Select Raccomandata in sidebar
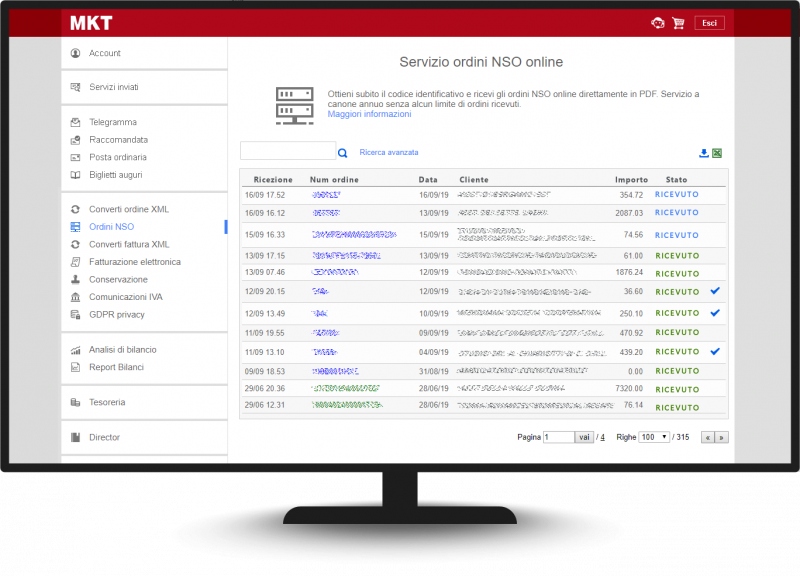 tap(118, 140)
